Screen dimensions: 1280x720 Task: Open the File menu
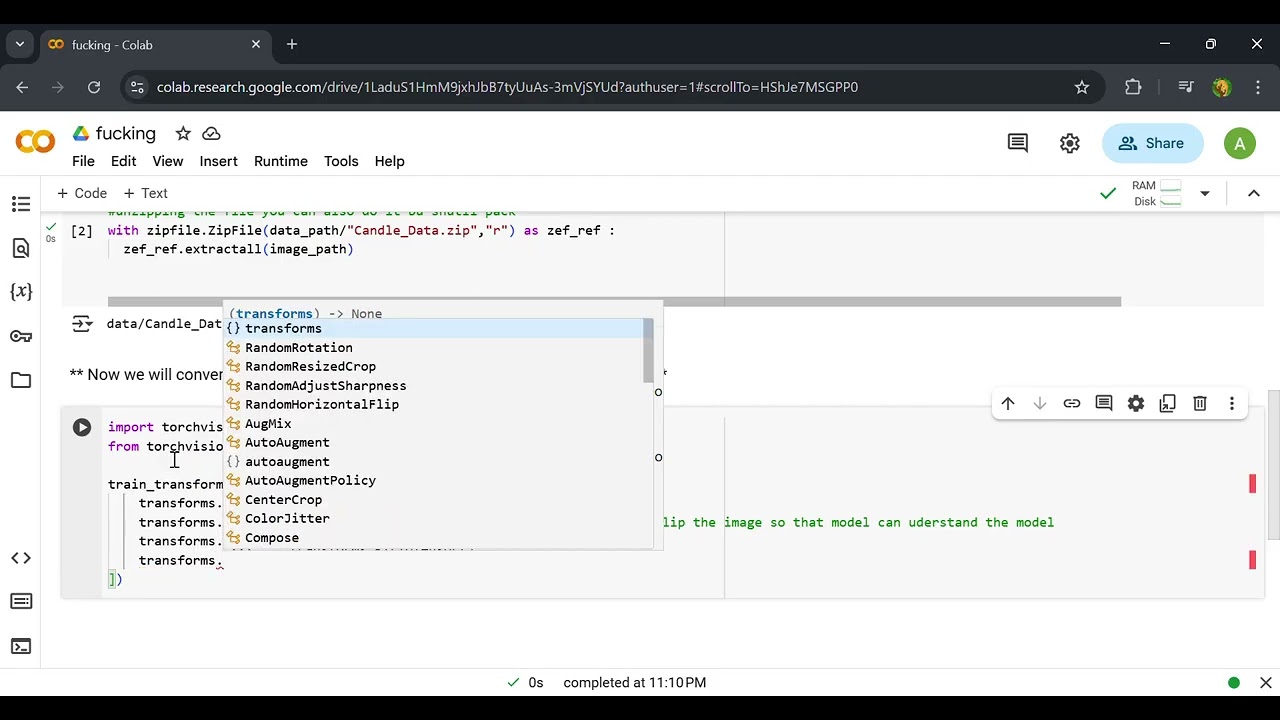click(83, 161)
